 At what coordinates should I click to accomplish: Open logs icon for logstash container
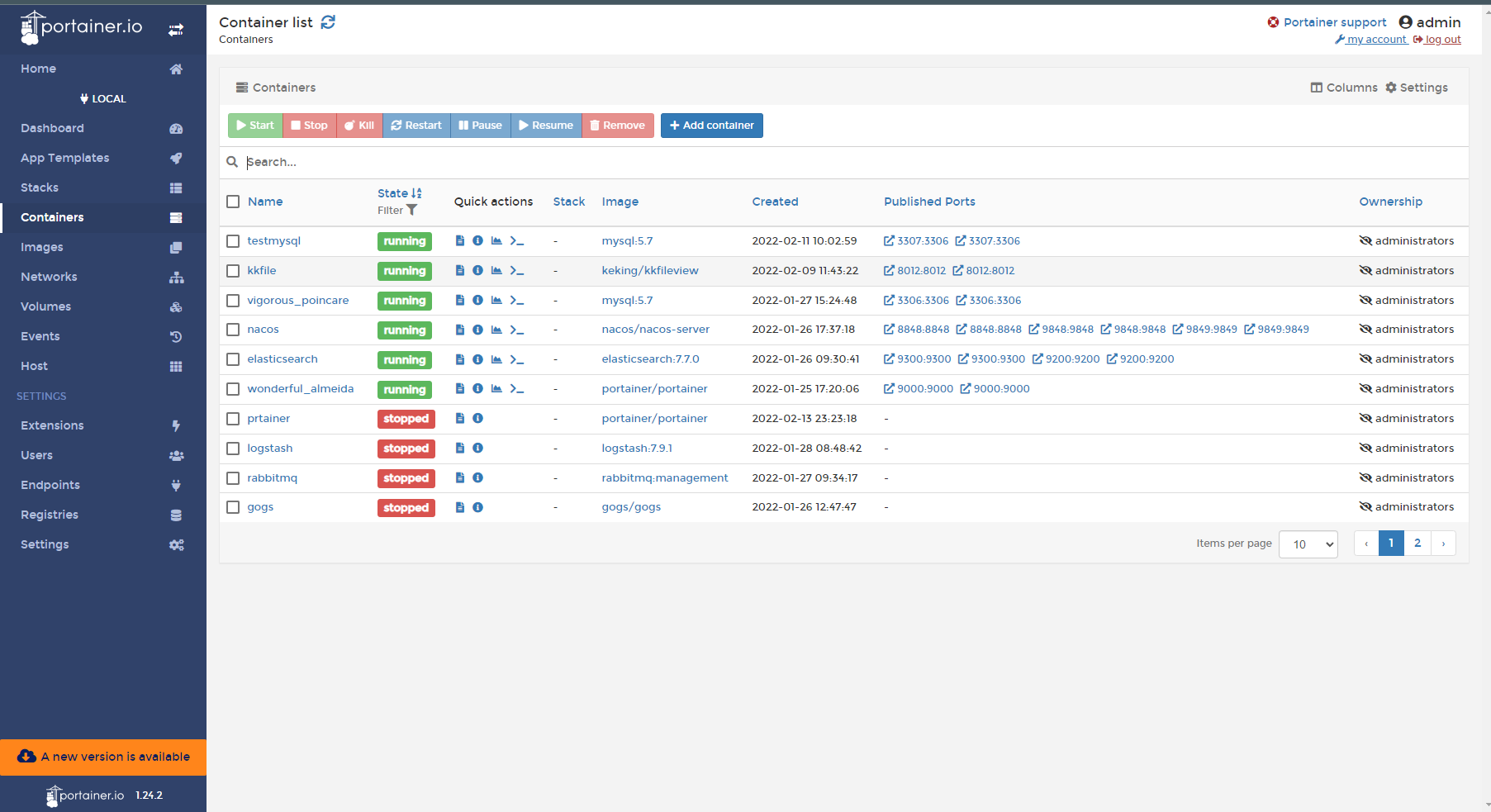460,449
